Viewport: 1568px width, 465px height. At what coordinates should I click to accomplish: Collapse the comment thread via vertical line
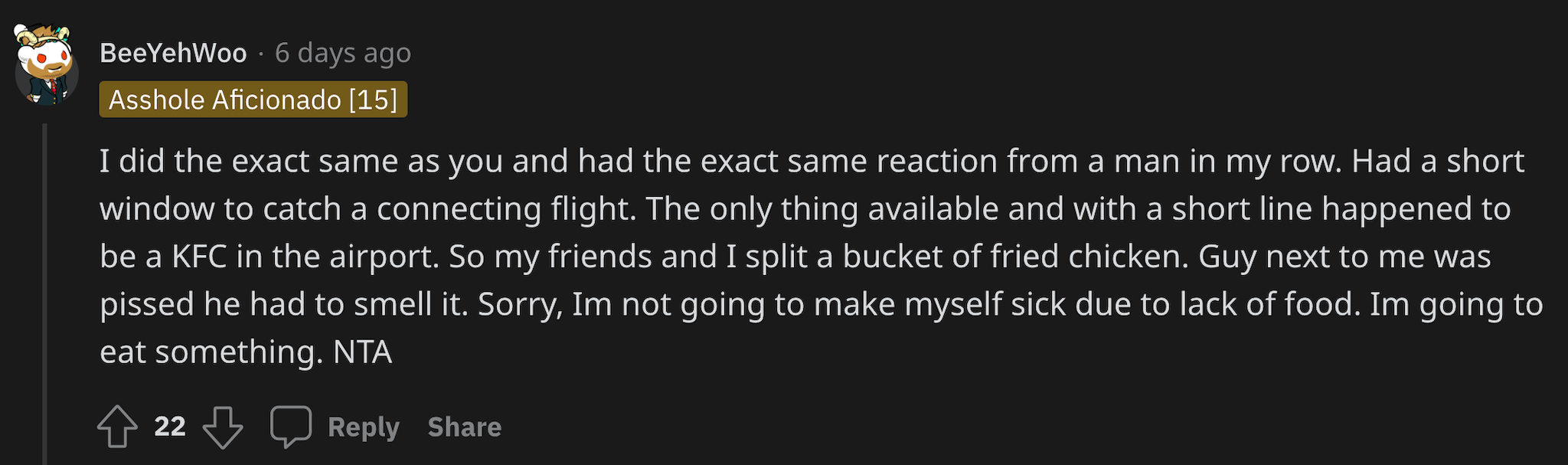point(44,294)
